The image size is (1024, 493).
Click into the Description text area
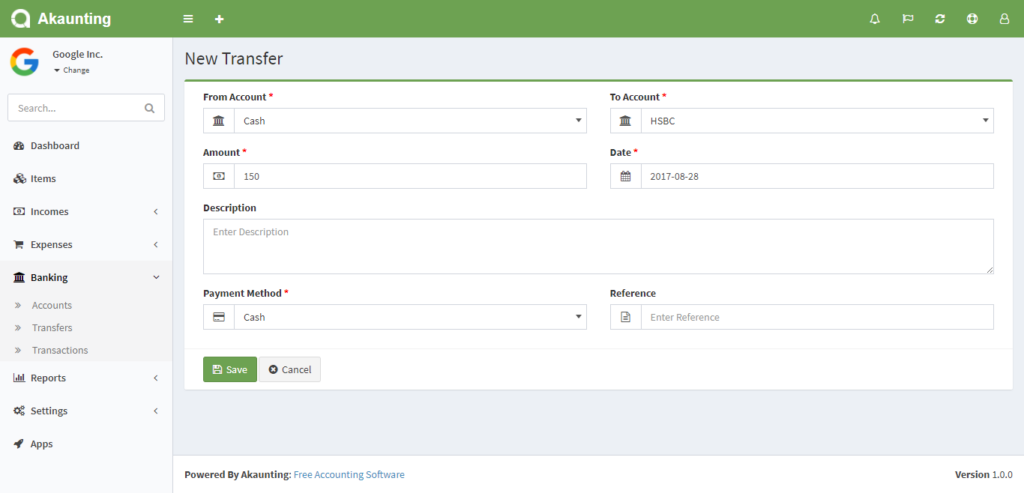pos(598,246)
